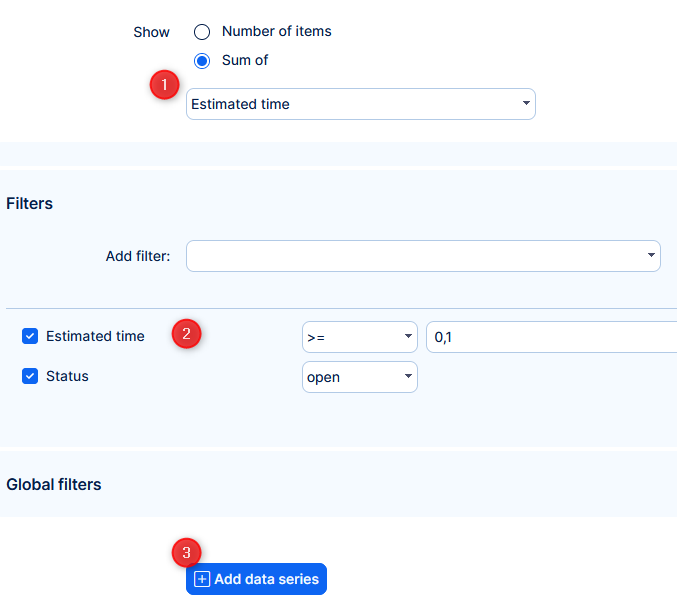Disable the Status filter checkbox

(30, 377)
